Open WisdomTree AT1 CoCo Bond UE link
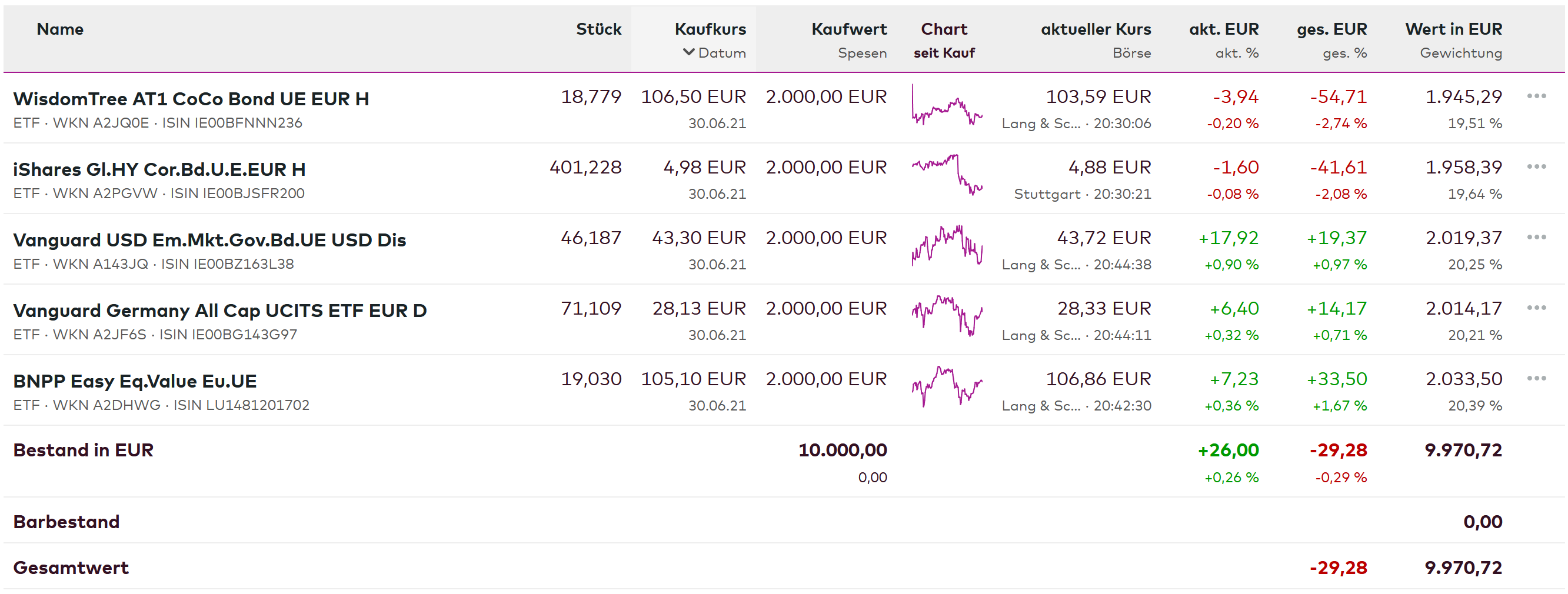 [191, 99]
